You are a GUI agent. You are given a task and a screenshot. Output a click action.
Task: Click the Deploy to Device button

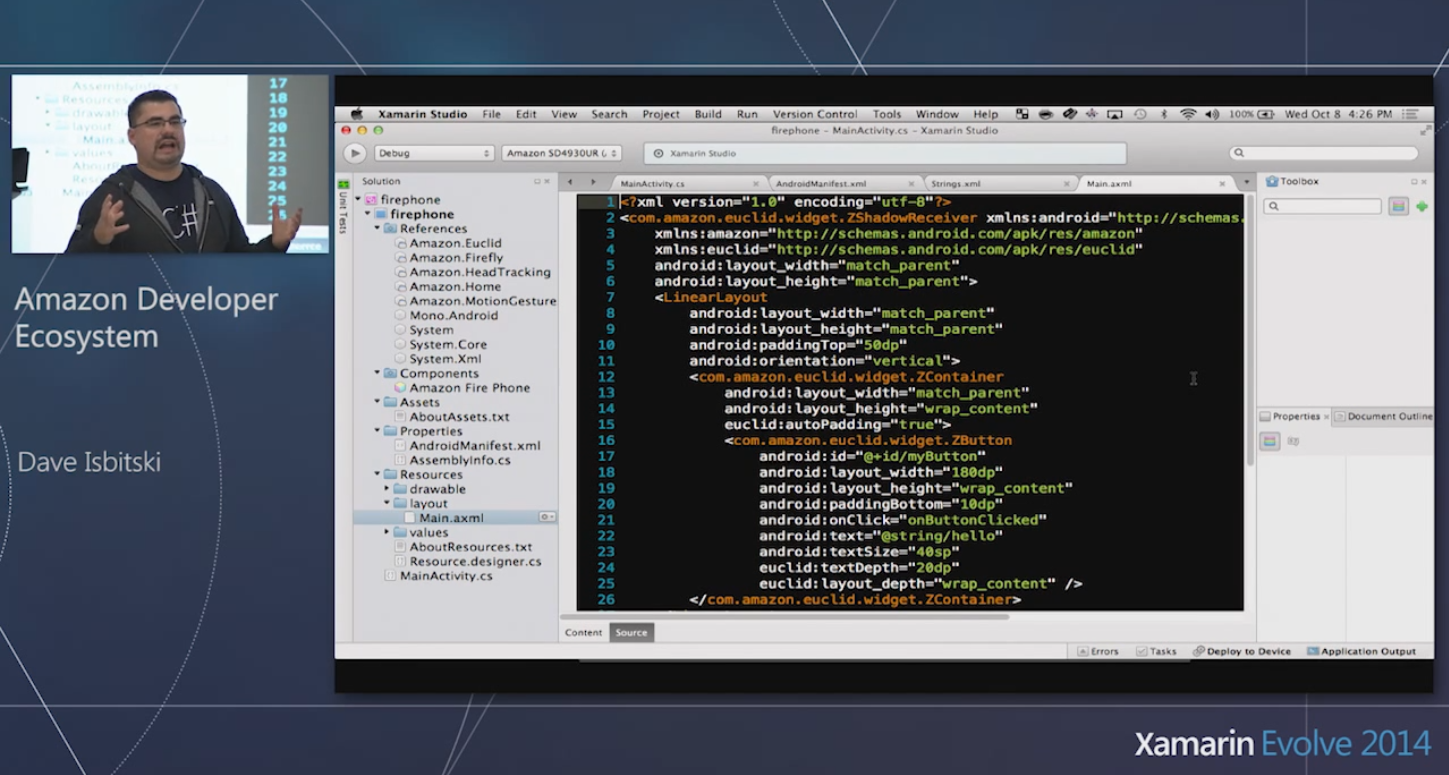(1241, 651)
